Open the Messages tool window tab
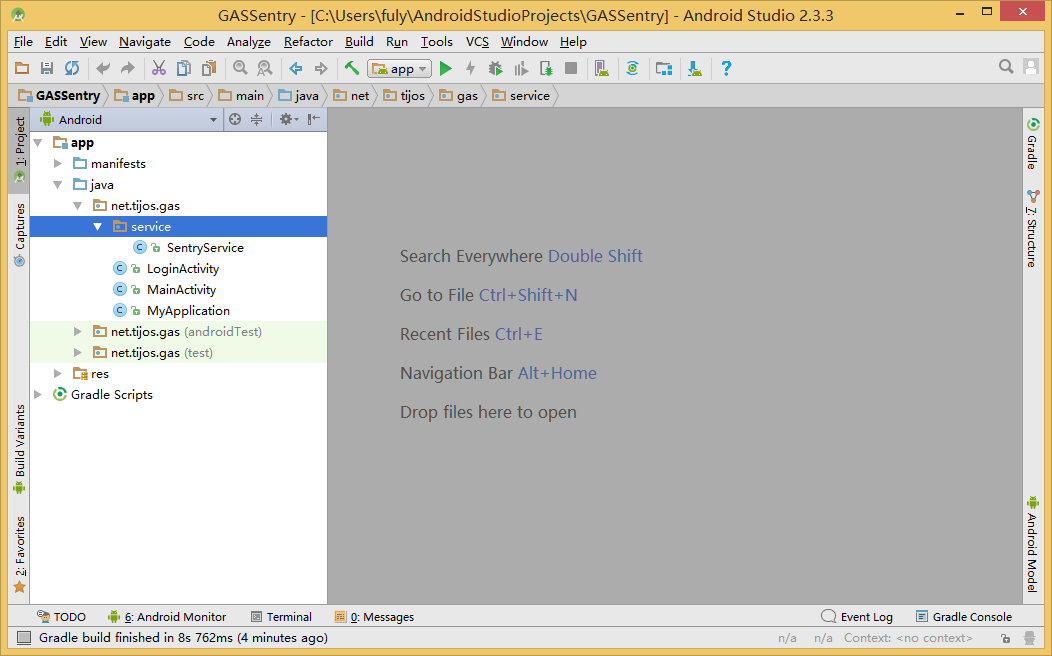 pos(374,617)
